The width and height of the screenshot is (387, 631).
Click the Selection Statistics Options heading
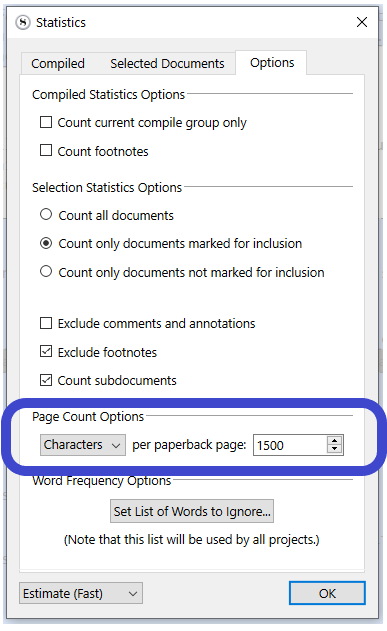(107, 188)
